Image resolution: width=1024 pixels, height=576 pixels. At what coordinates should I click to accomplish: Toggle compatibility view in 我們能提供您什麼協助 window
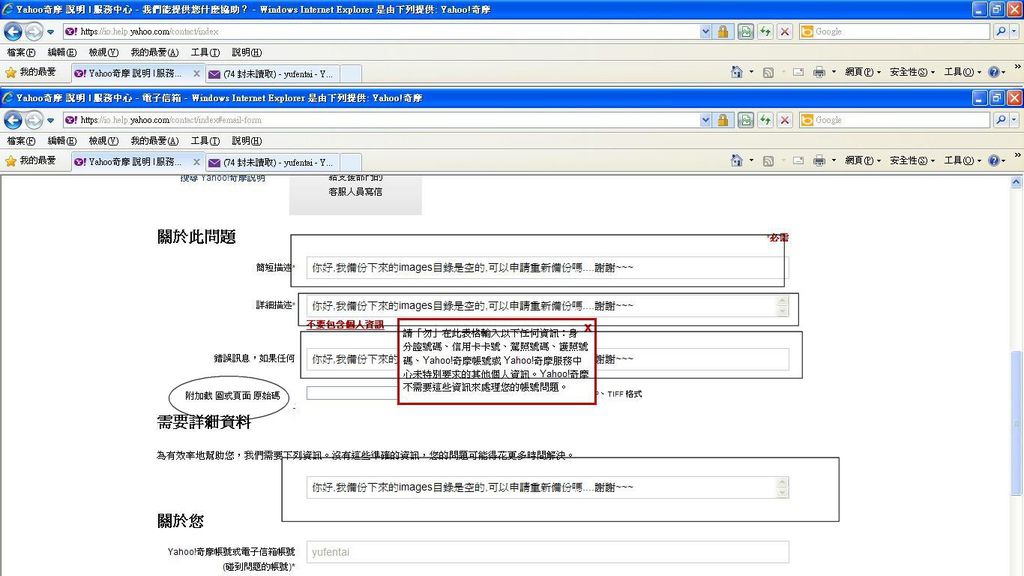pos(745,31)
